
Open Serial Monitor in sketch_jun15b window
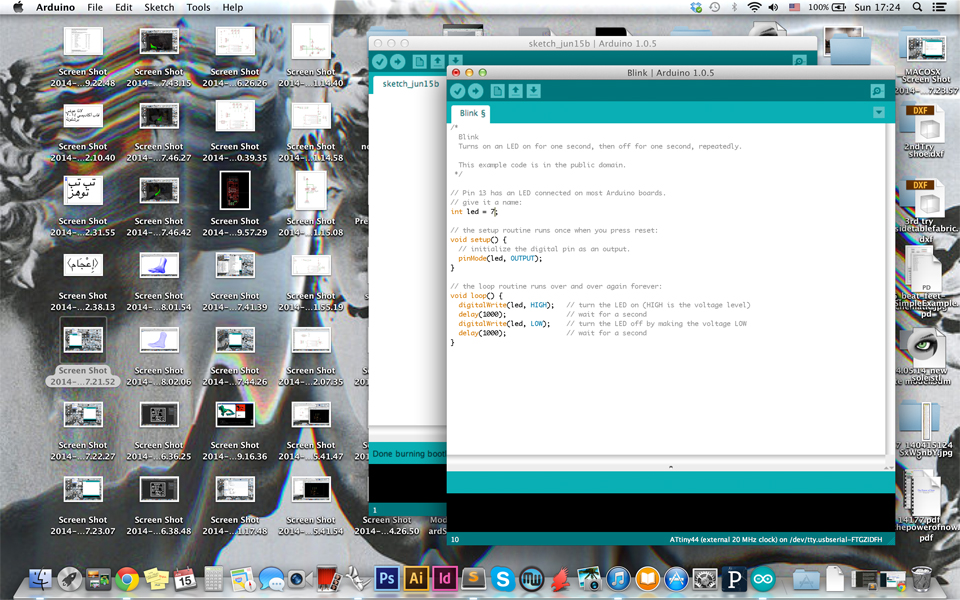pos(799,61)
